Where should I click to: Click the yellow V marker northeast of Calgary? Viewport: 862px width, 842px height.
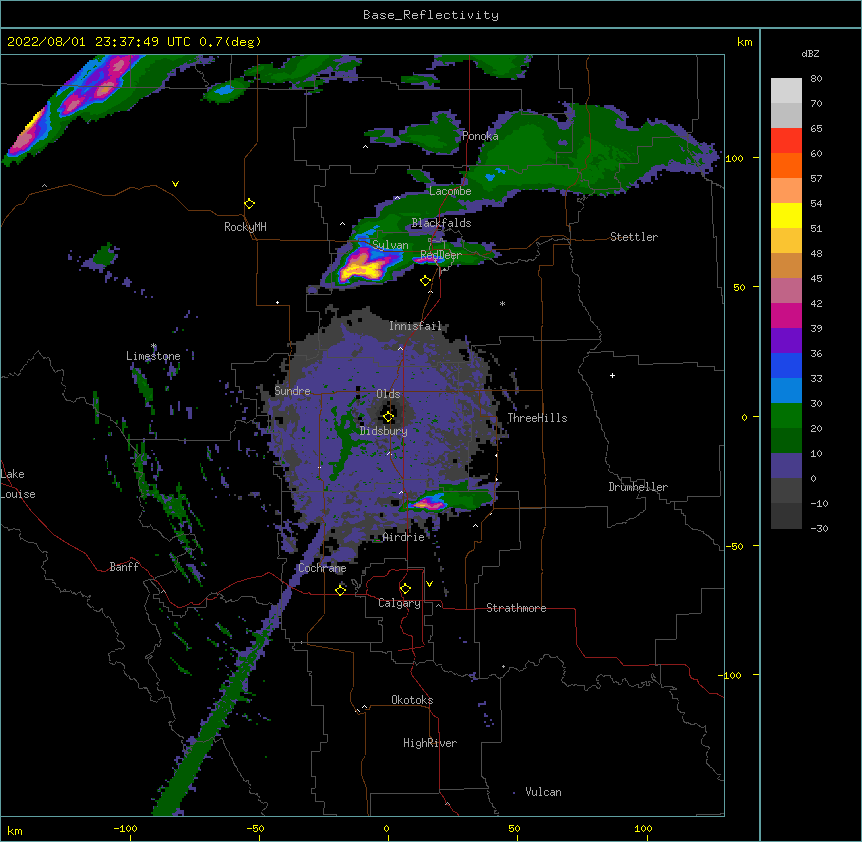[x=429, y=584]
